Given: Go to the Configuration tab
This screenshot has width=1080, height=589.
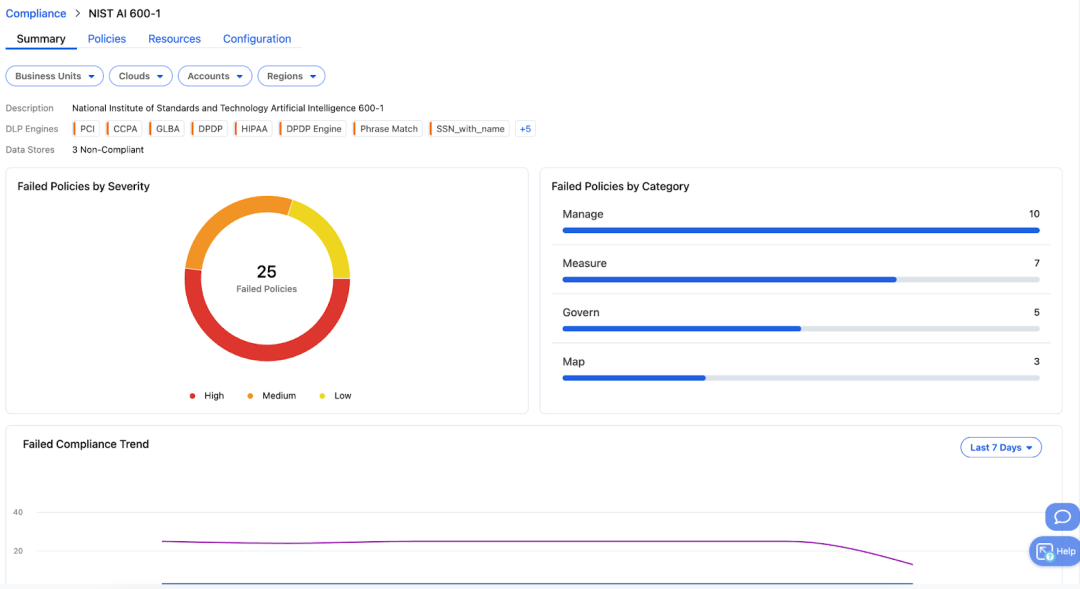Looking at the screenshot, I should click(257, 39).
